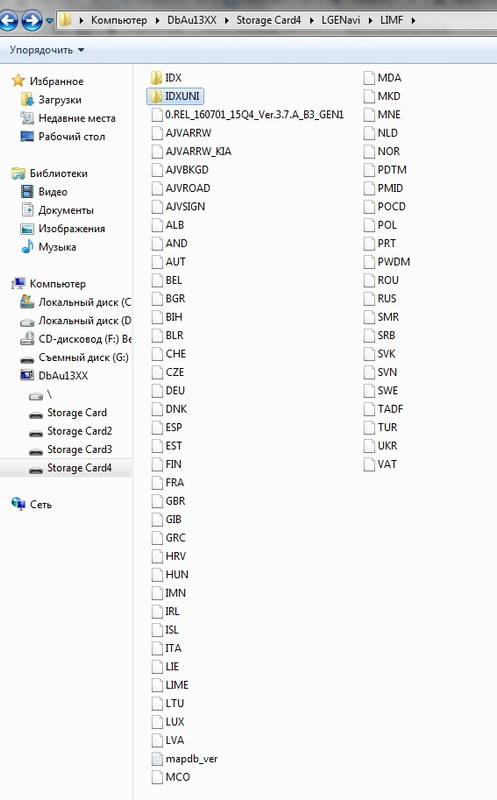Click the Изображения library icon
This screenshot has width=497, height=800.
point(27,228)
